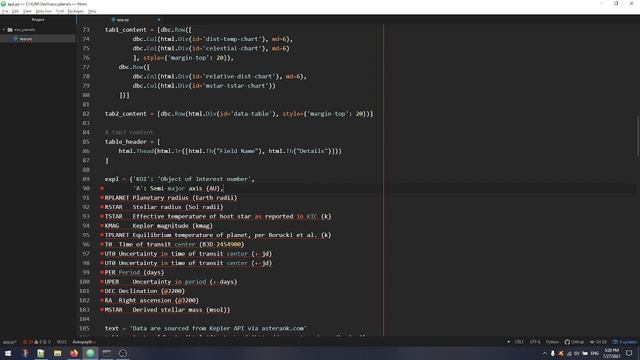Select the Project panel tab
The width and height of the screenshot is (640, 360).
click(38, 20)
